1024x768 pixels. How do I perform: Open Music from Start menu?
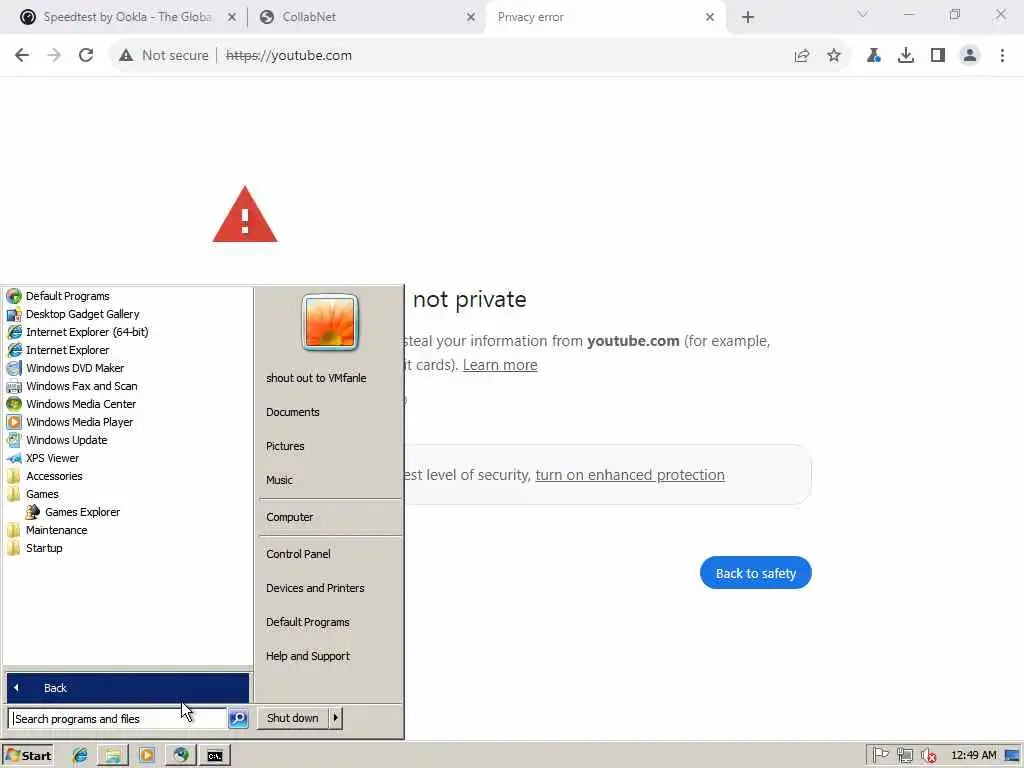pyautogui.click(x=279, y=480)
